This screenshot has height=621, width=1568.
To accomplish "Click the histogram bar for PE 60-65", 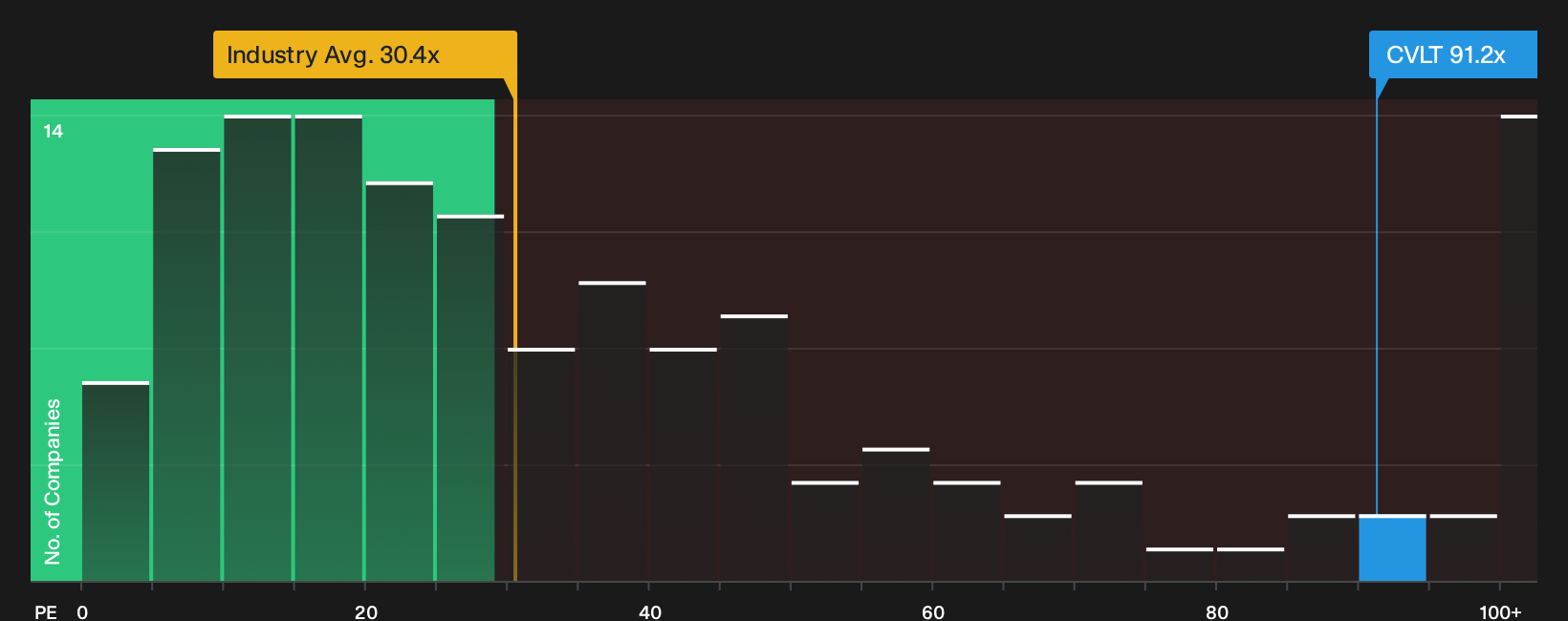I will pyautogui.click(x=967, y=531).
